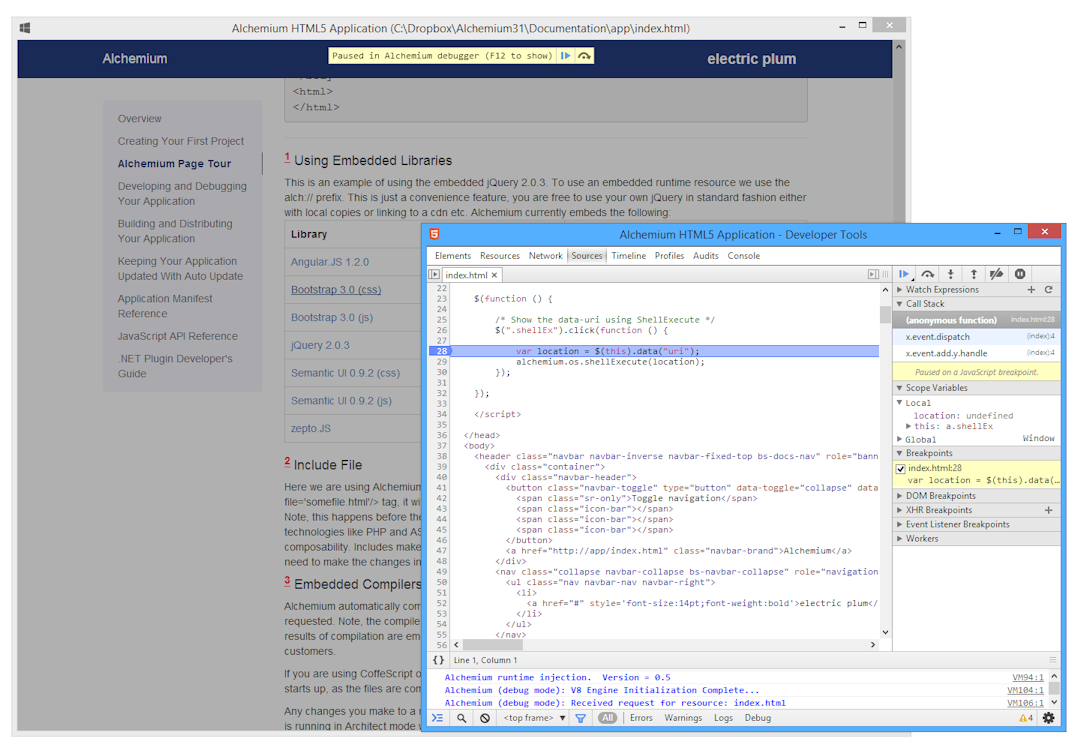
Task: Filter console by Debug
Action: click(x=758, y=718)
